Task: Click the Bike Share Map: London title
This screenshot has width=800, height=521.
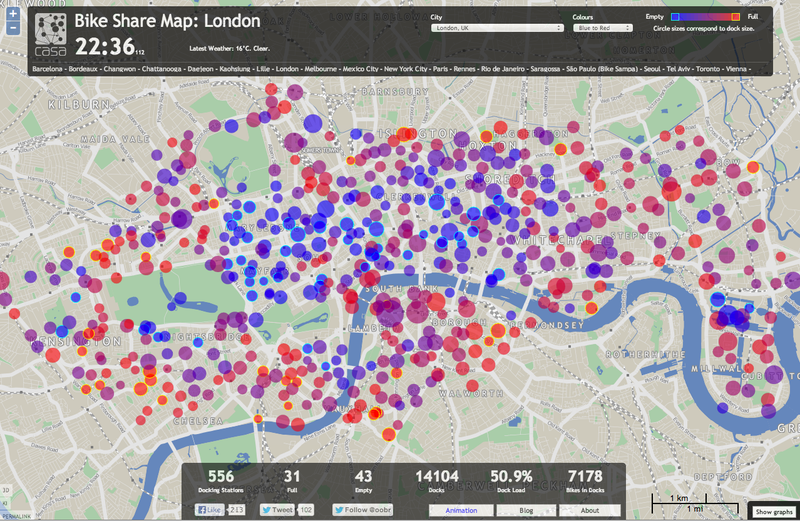Action: [167, 21]
